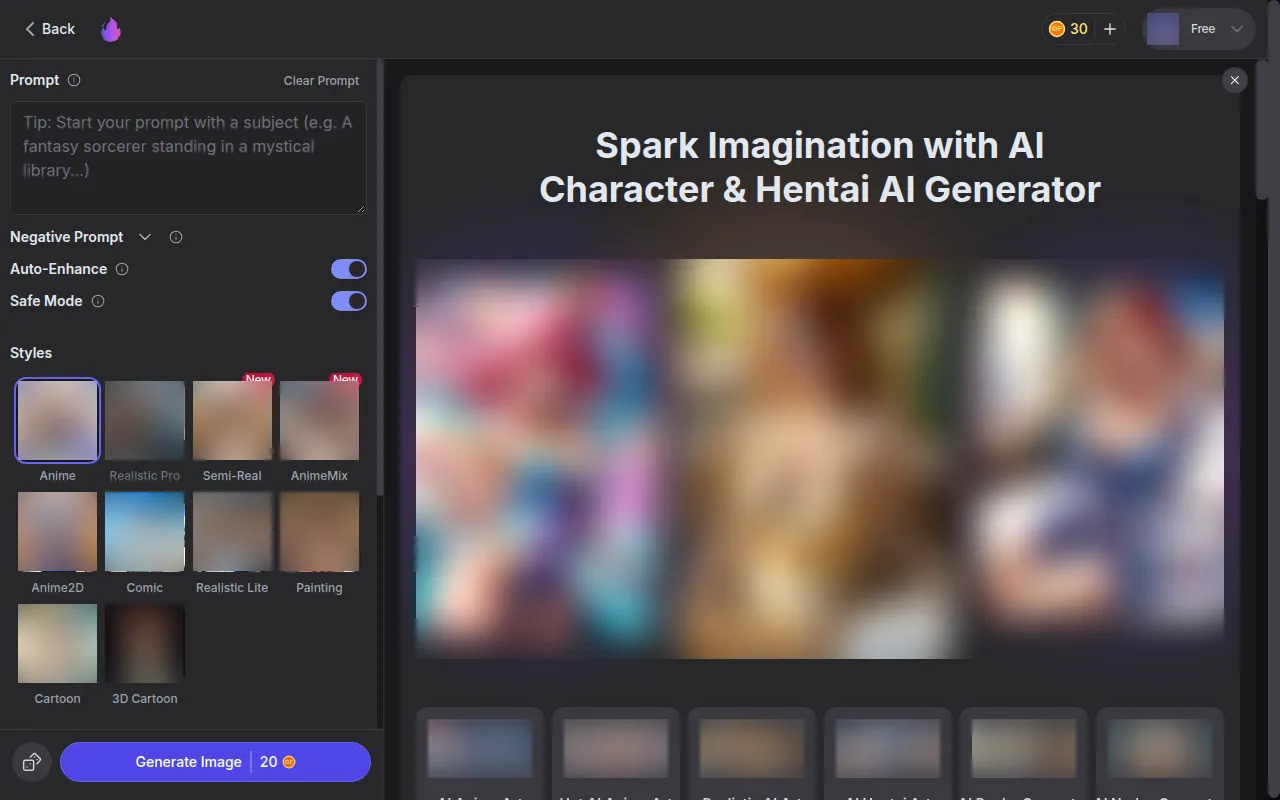Choose the Realistic Pro style

click(145, 420)
